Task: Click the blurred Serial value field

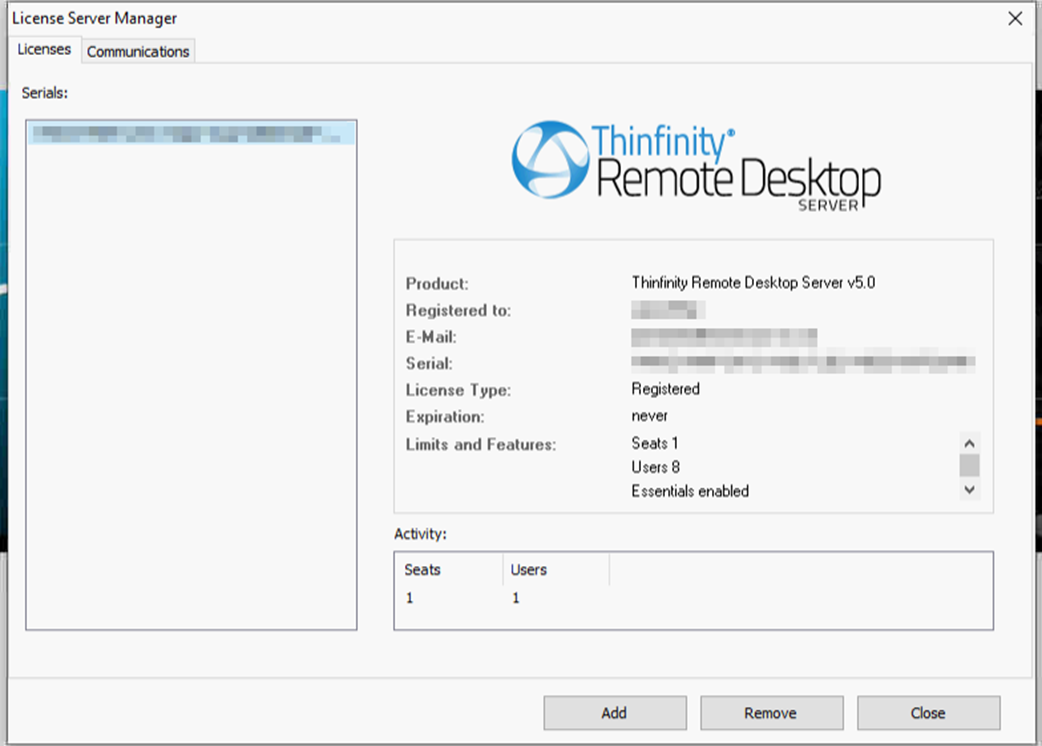Action: coord(803,361)
